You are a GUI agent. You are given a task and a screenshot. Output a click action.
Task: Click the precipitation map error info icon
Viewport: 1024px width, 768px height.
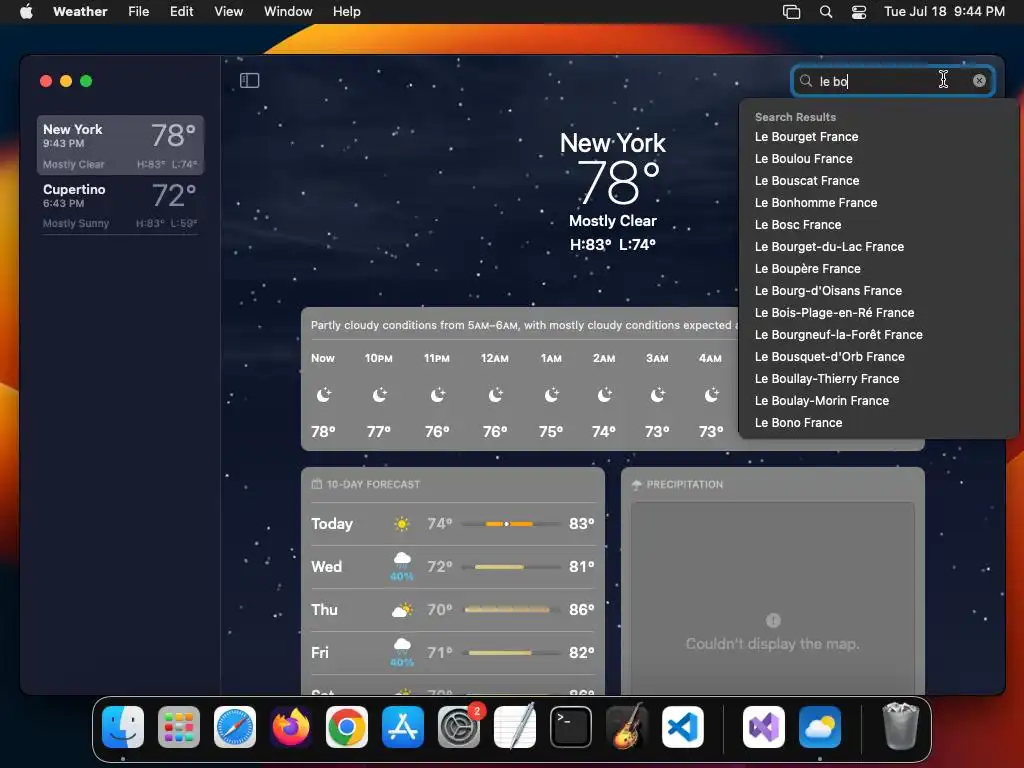pos(773,620)
